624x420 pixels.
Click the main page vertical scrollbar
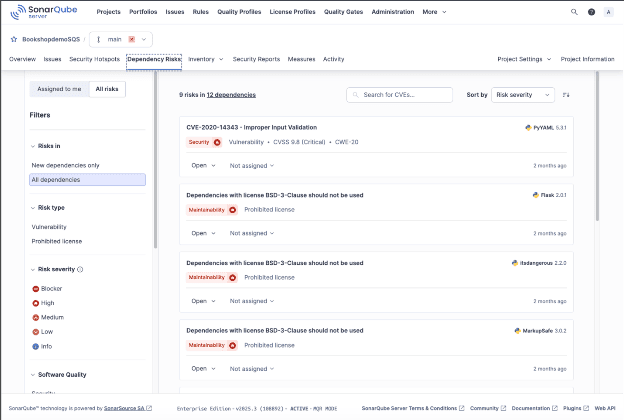(597, 146)
